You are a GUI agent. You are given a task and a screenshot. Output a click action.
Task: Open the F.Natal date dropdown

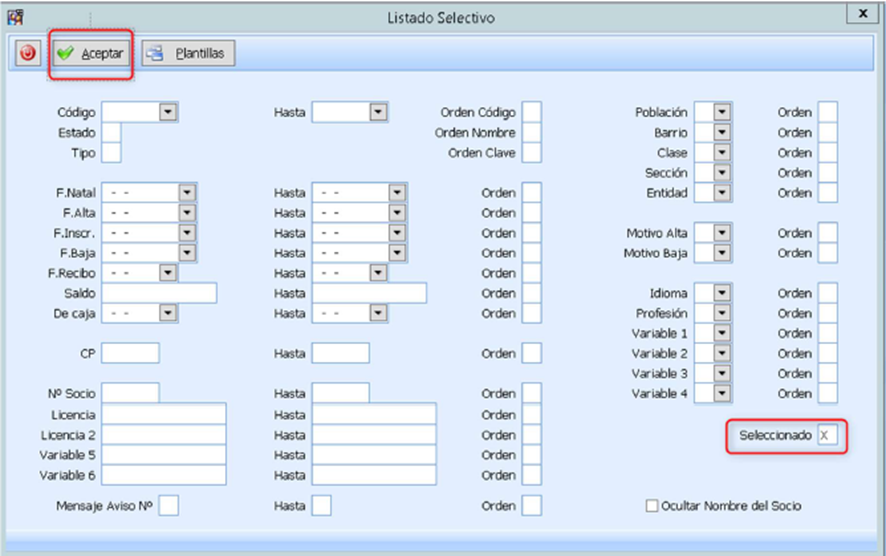pyautogui.click(x=187, y=192)
